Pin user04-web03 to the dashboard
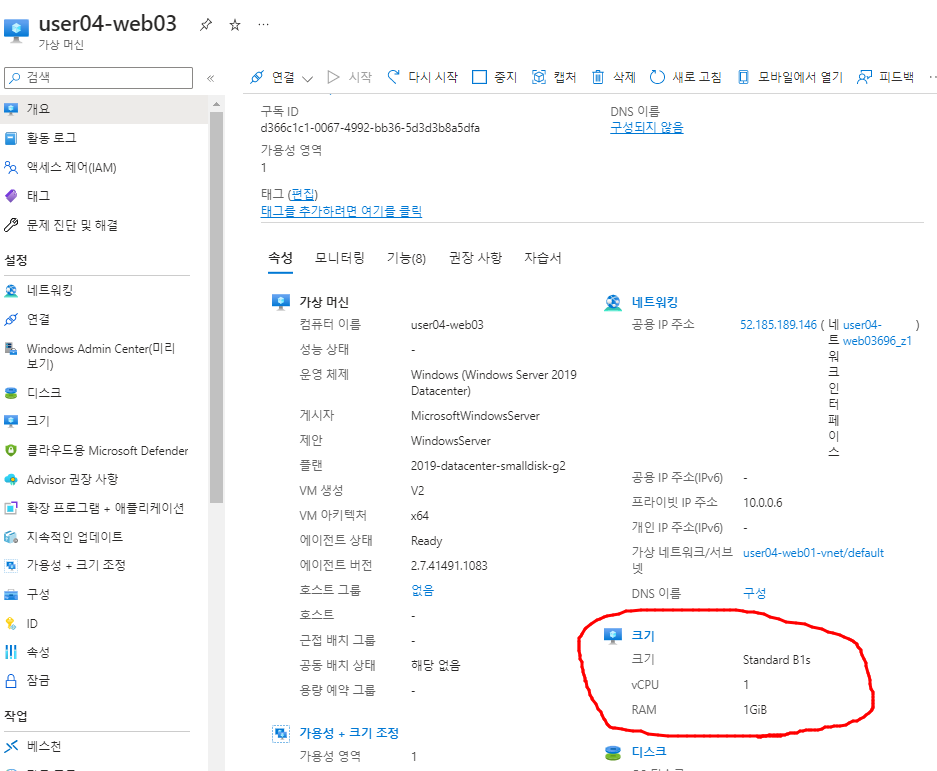This screenshot has height=771, width=937. click(x=206, y=25)
